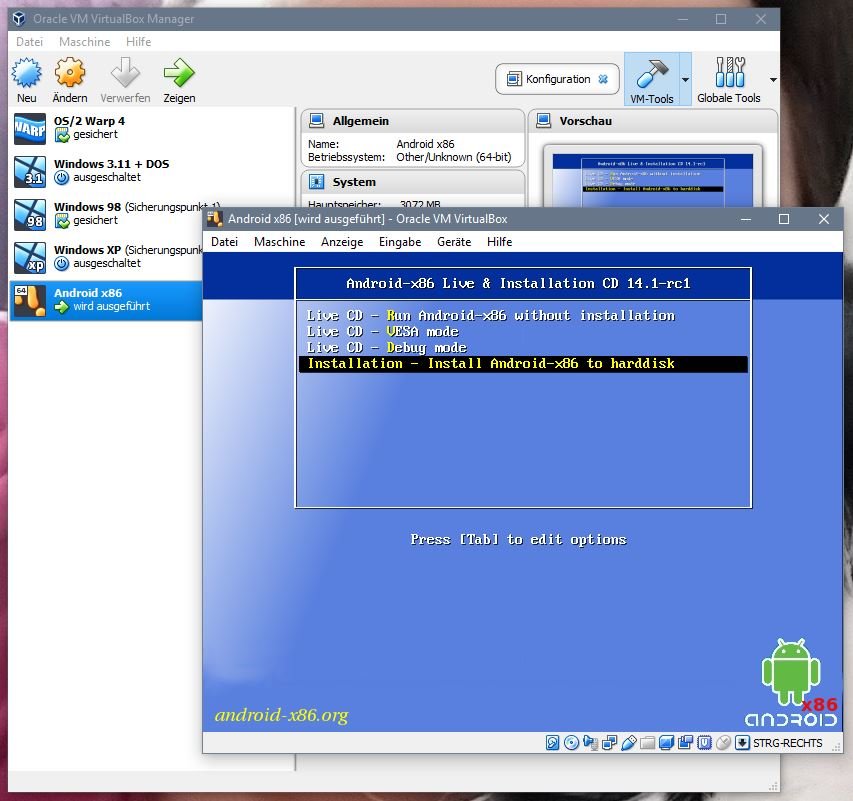Click the Windows 3.11 + DOS machine icon
The height and width of the screenshot is (801, 853).
click(x=30, y=172)
